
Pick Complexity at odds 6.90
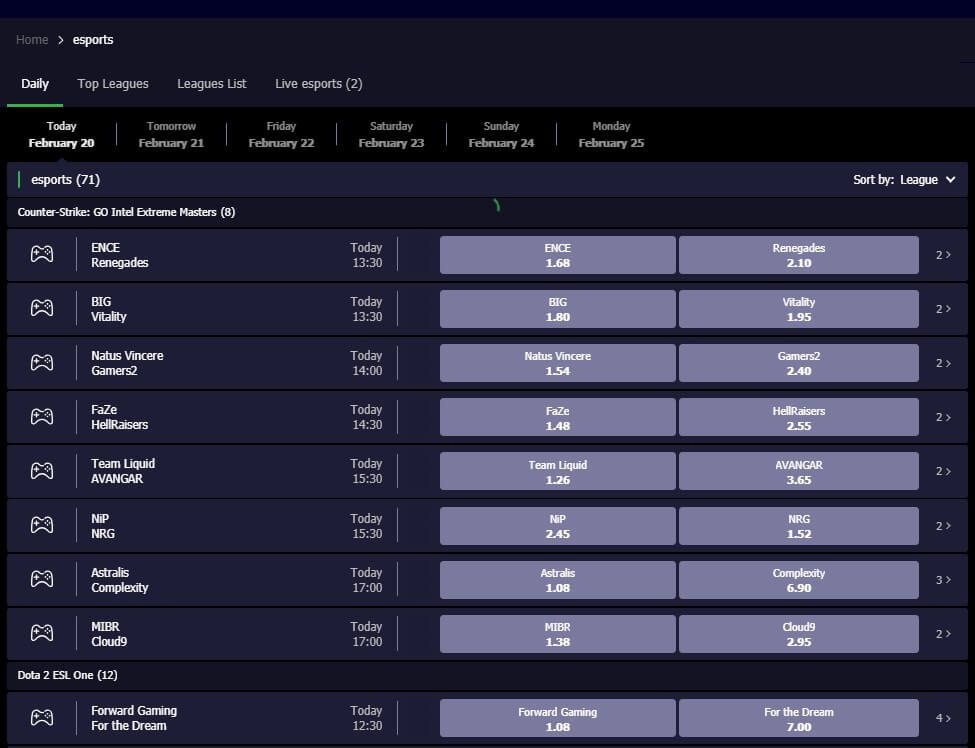tap(798, 580)
